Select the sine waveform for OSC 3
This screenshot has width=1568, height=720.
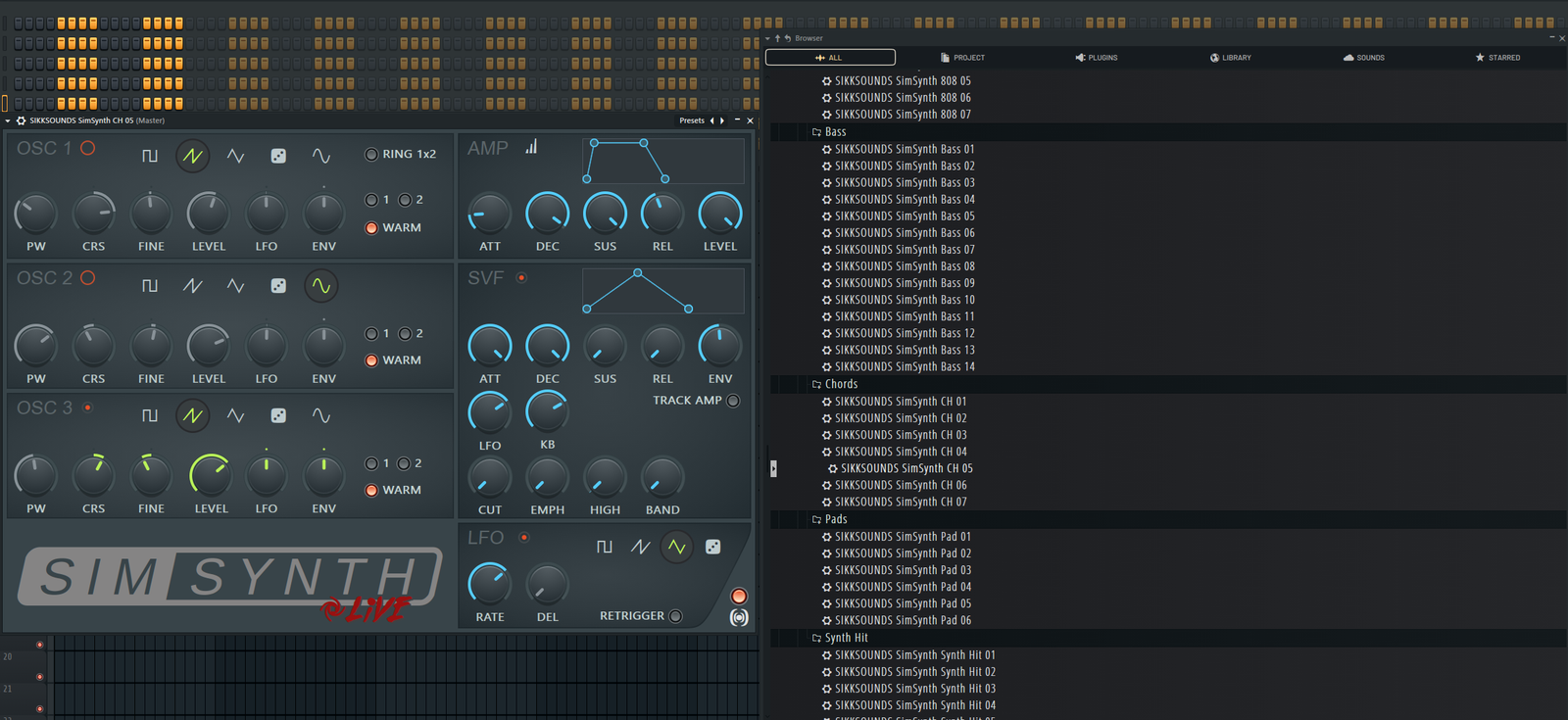click(x=321, y=416)
